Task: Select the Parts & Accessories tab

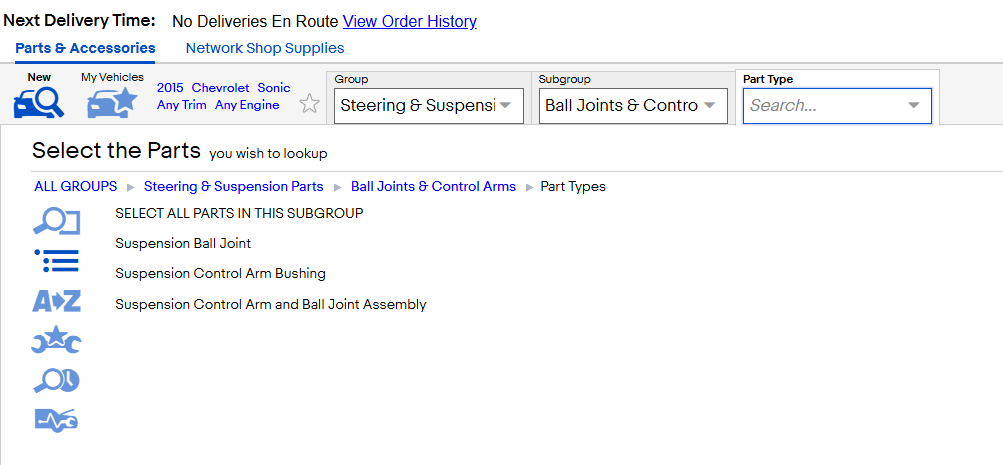Action: [x=85, y=48]
